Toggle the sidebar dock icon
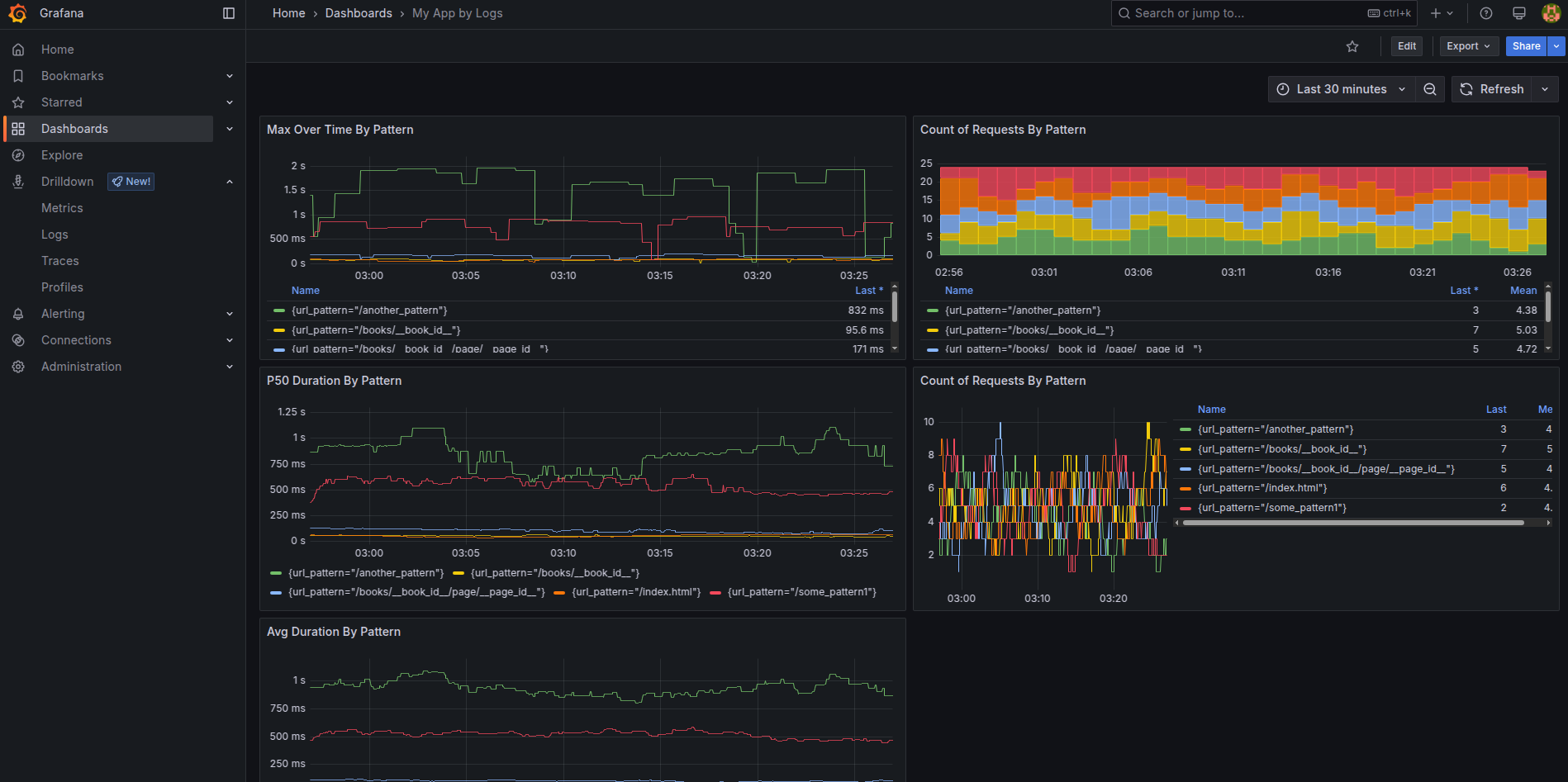Viewport: 1568px width, 782px height. pyautogui.click(x=229, y=13)
